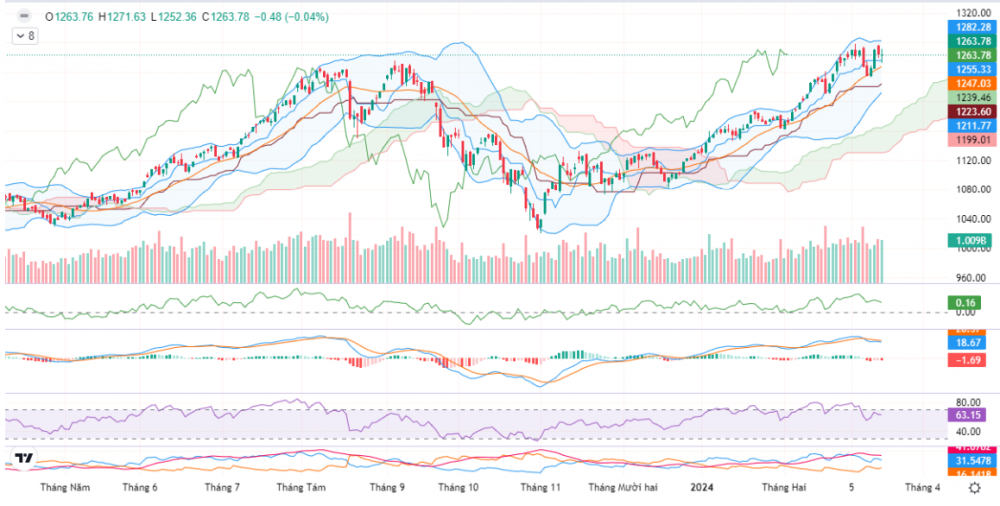
Task: Expand the indicator legend showing 8
Action: coord(24,35)
